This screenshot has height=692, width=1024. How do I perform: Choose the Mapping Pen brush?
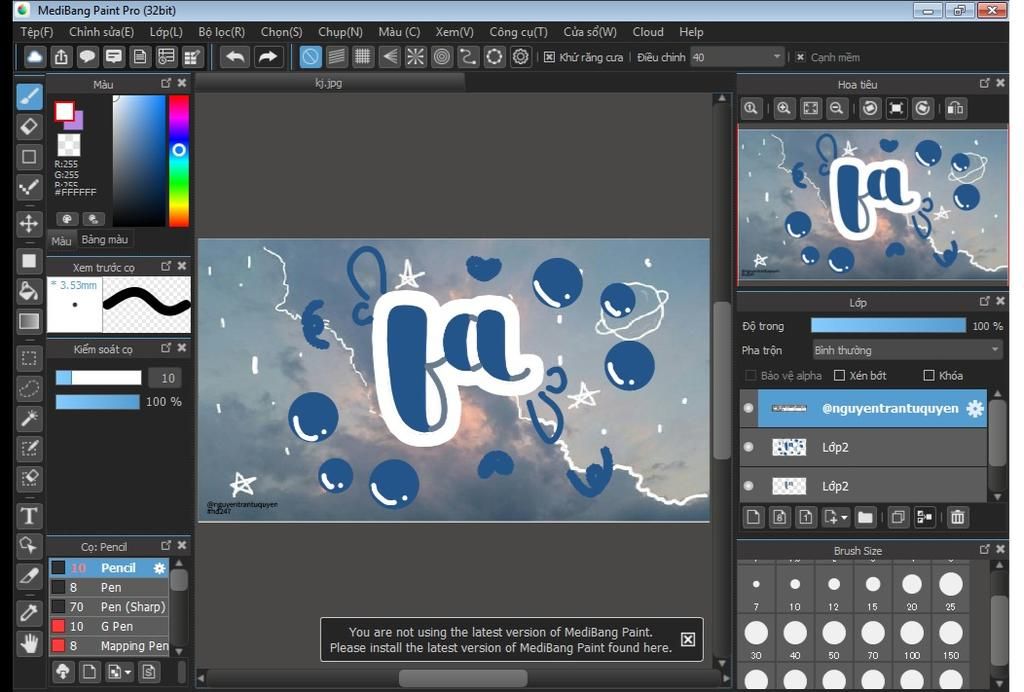109,646
